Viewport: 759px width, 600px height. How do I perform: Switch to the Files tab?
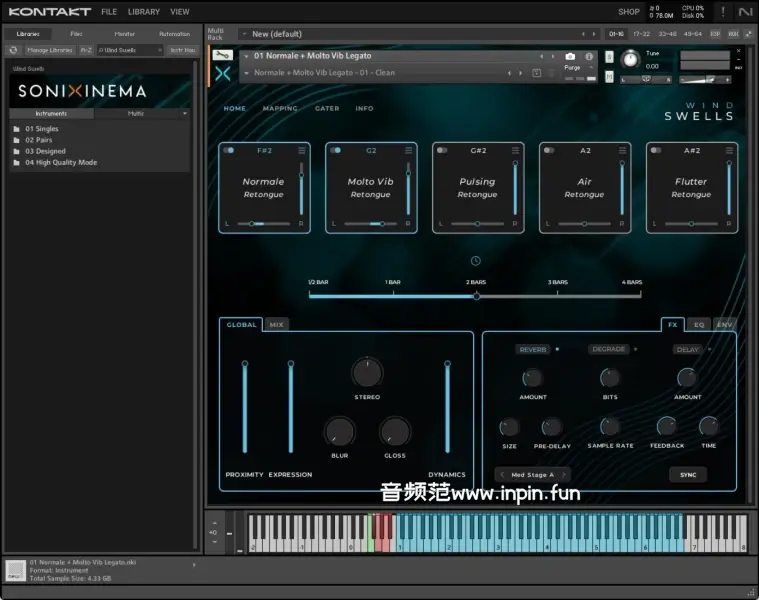[x=76, y=34]
